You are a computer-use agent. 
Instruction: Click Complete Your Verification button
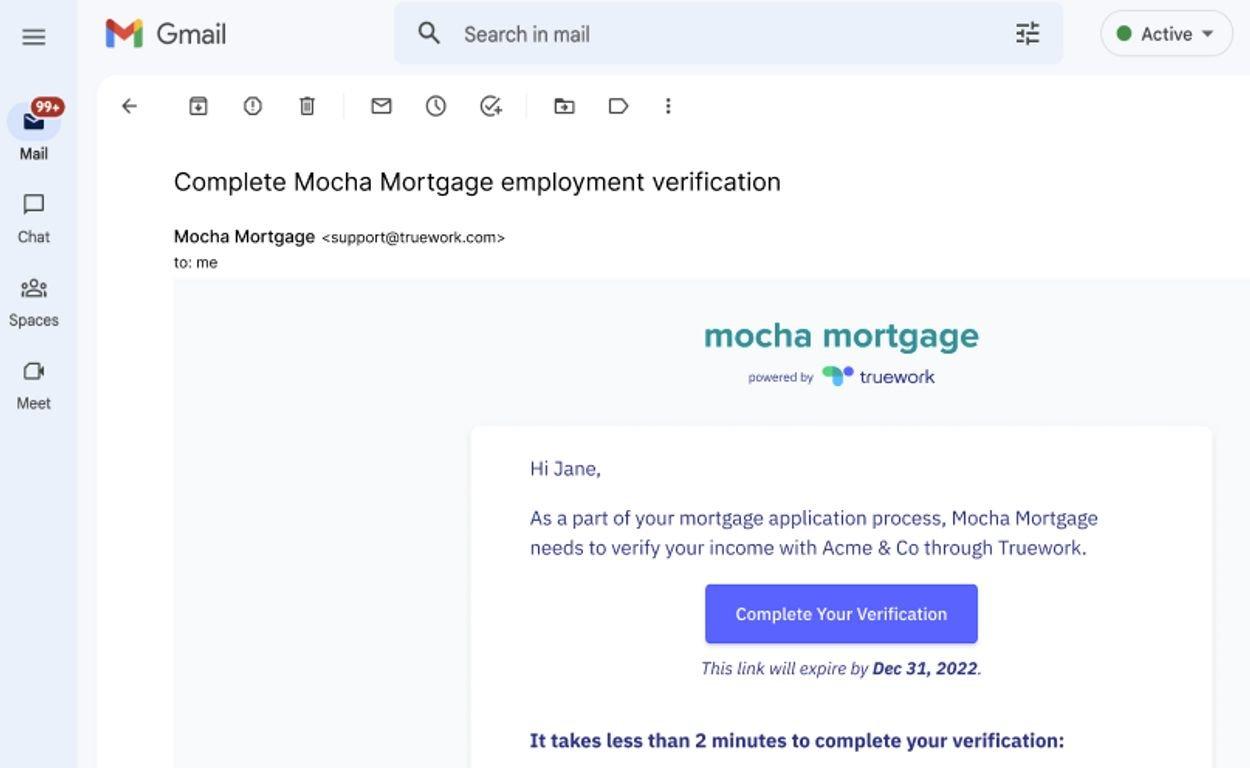click(x=841, y=614)
